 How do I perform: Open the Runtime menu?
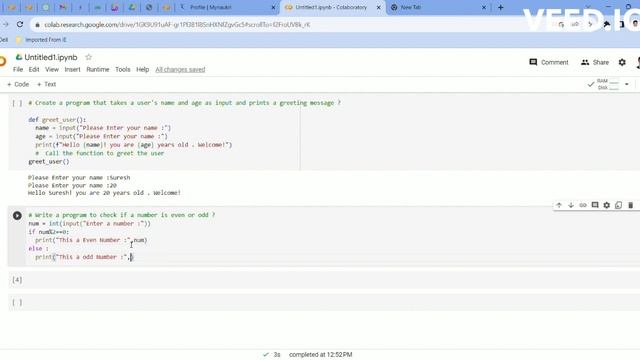click(x=98, y=69)
